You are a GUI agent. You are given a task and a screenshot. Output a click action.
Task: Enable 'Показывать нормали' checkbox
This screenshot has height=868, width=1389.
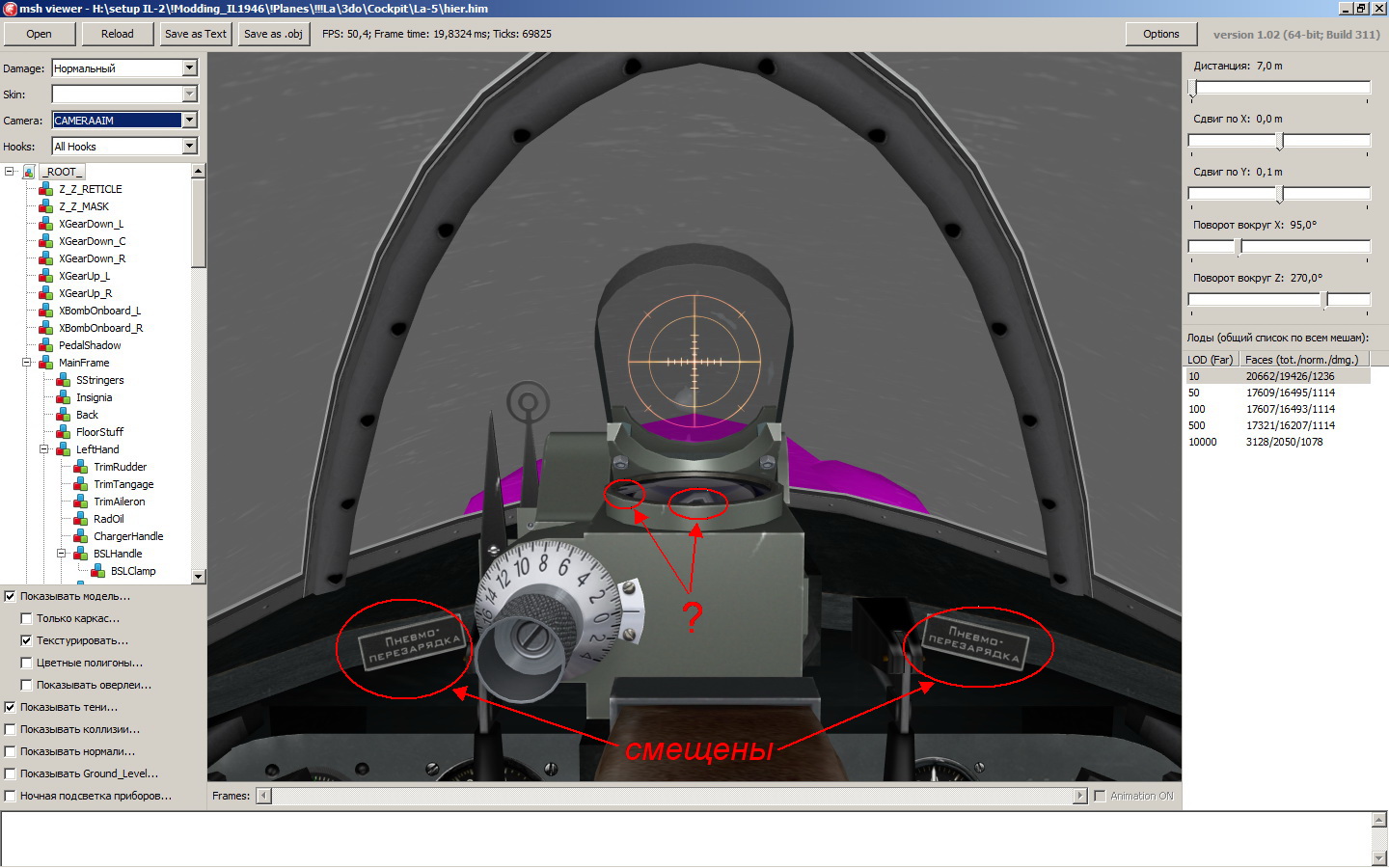point(10,751)
